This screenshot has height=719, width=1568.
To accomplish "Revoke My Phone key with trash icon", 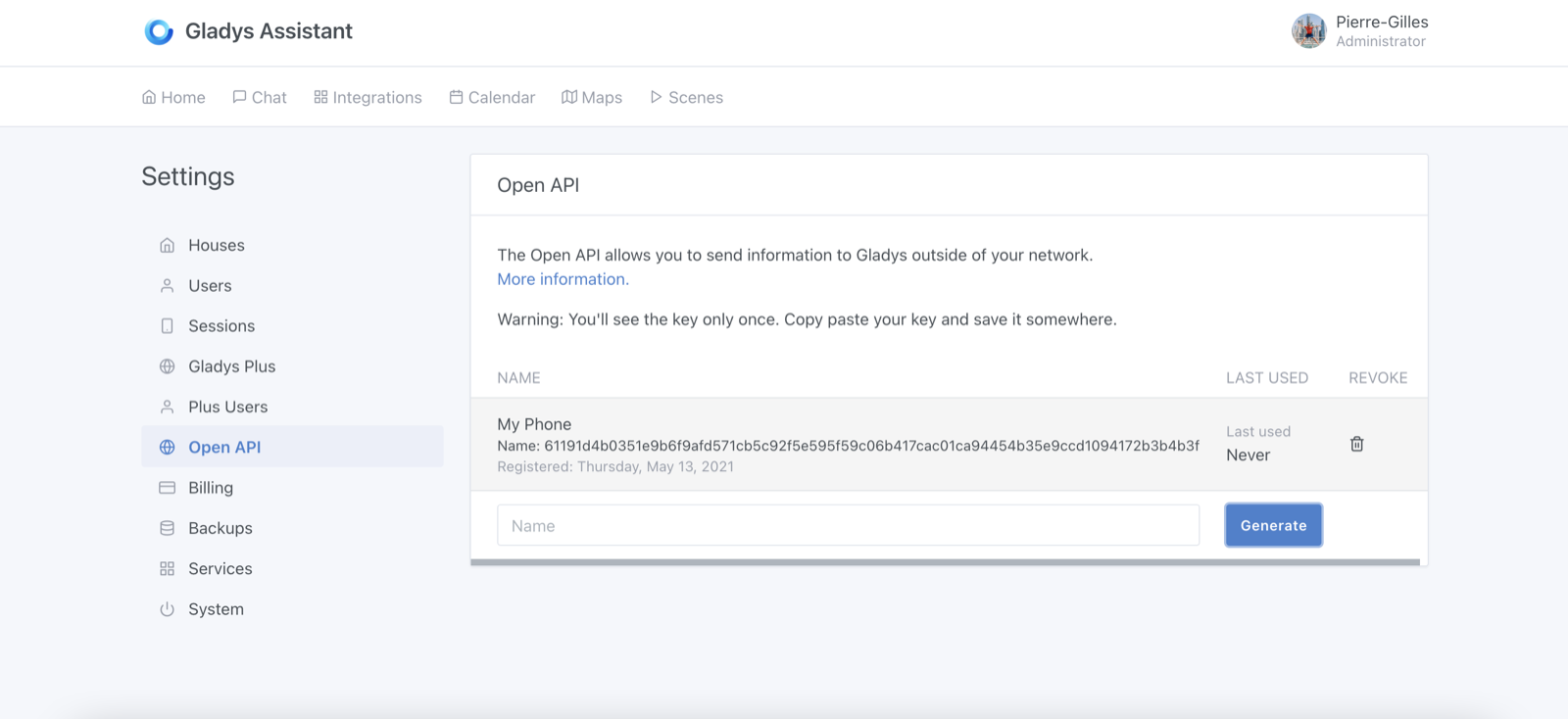I will (1357, 444).
